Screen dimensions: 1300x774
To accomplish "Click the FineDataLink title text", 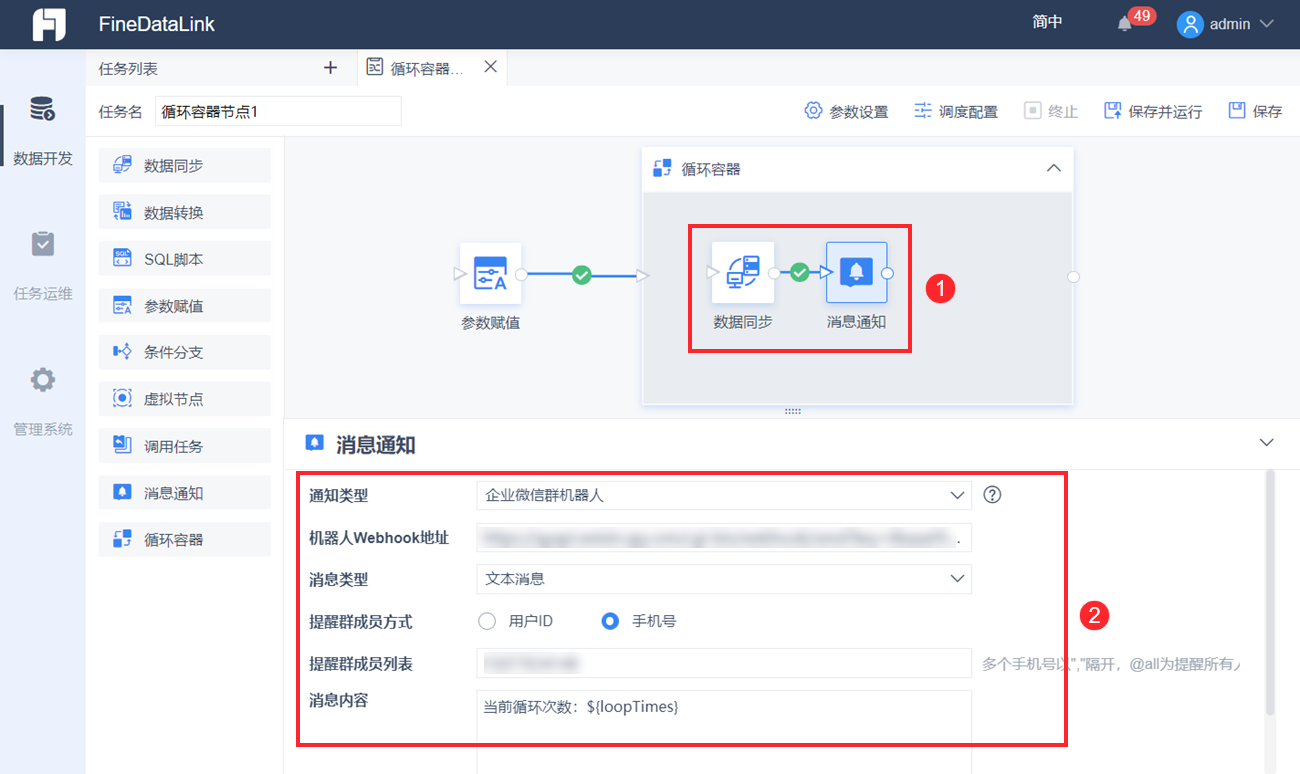I will [x=157, y=24].
